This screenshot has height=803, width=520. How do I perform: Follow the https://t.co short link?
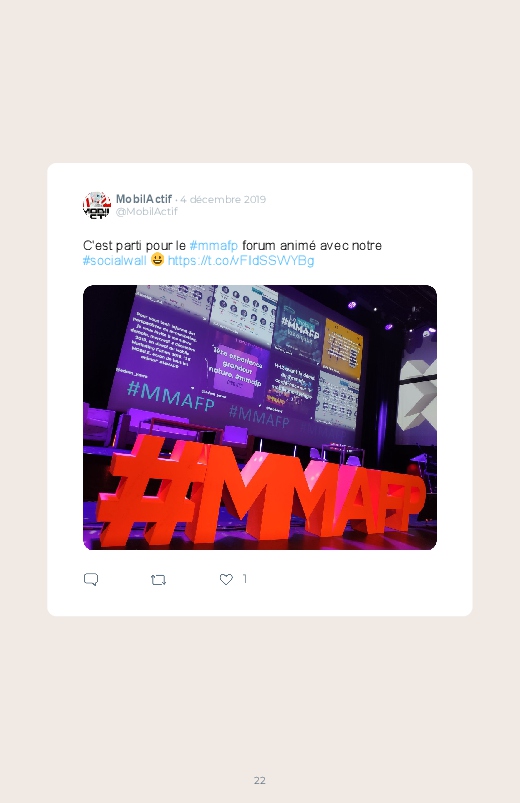click(x=241, y=260)
